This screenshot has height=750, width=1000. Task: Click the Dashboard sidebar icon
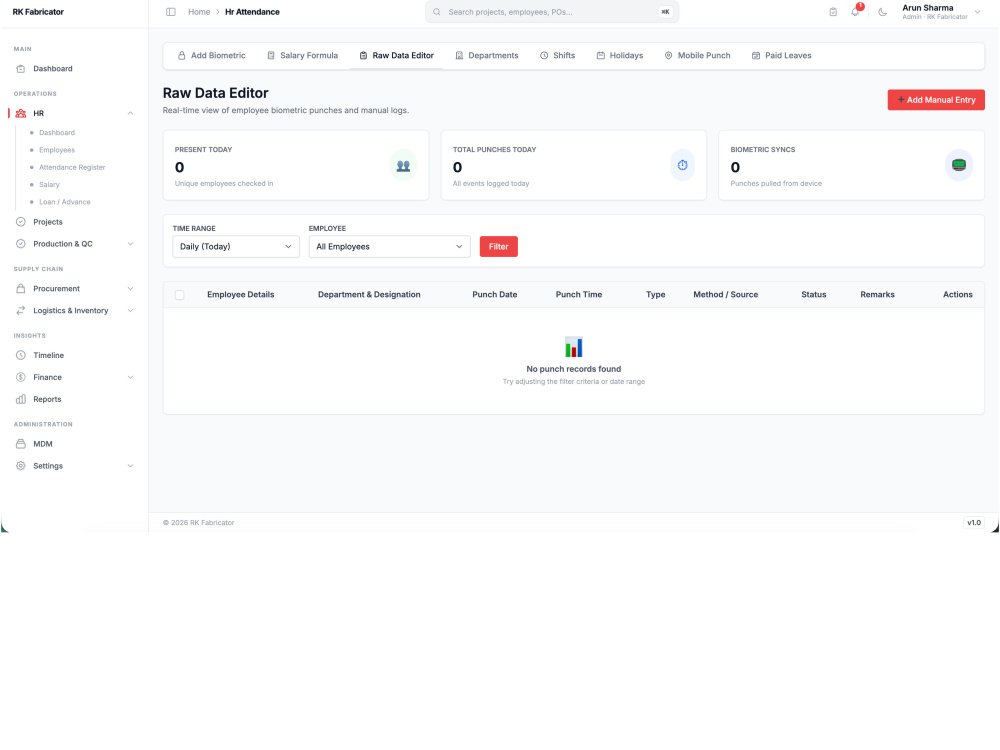(20, 68)
